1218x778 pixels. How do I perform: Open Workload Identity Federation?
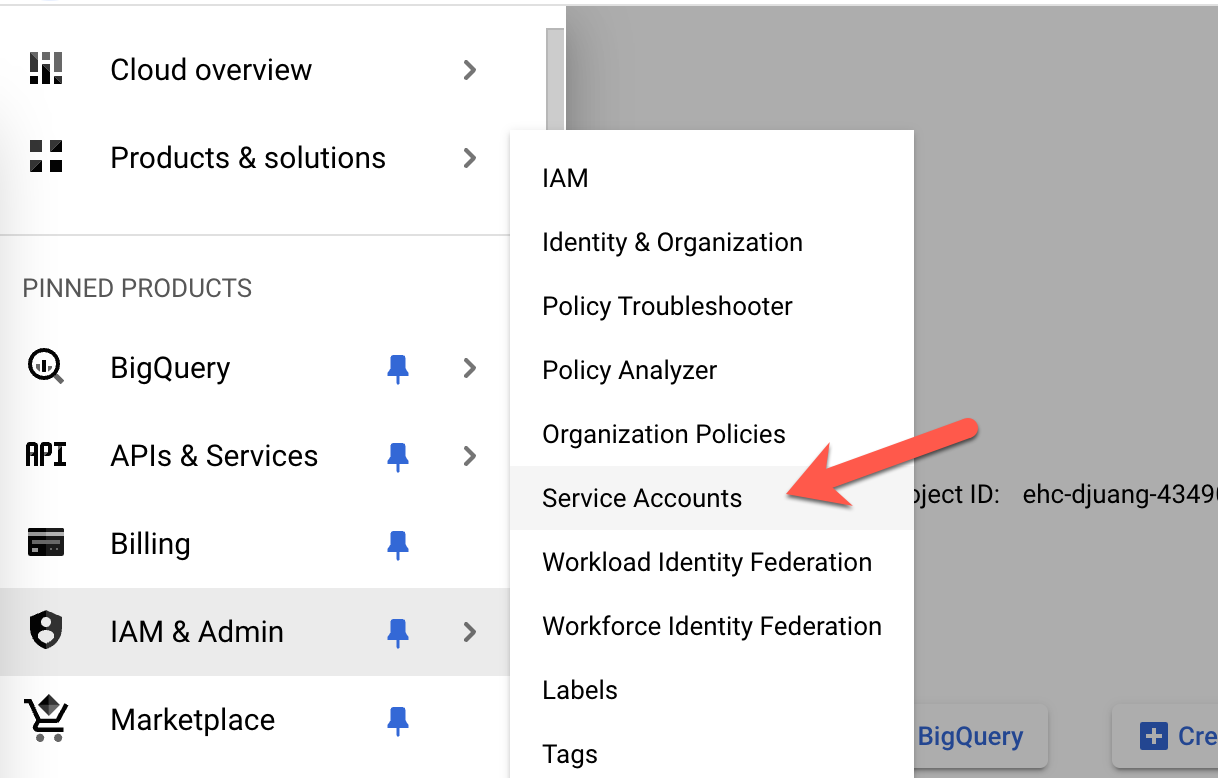click(706, 561)
